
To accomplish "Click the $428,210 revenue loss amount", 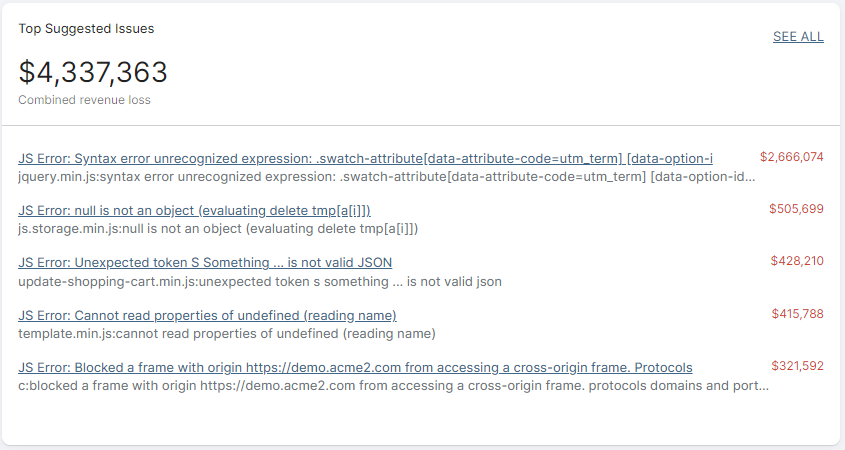I will [x=797, y=261].
